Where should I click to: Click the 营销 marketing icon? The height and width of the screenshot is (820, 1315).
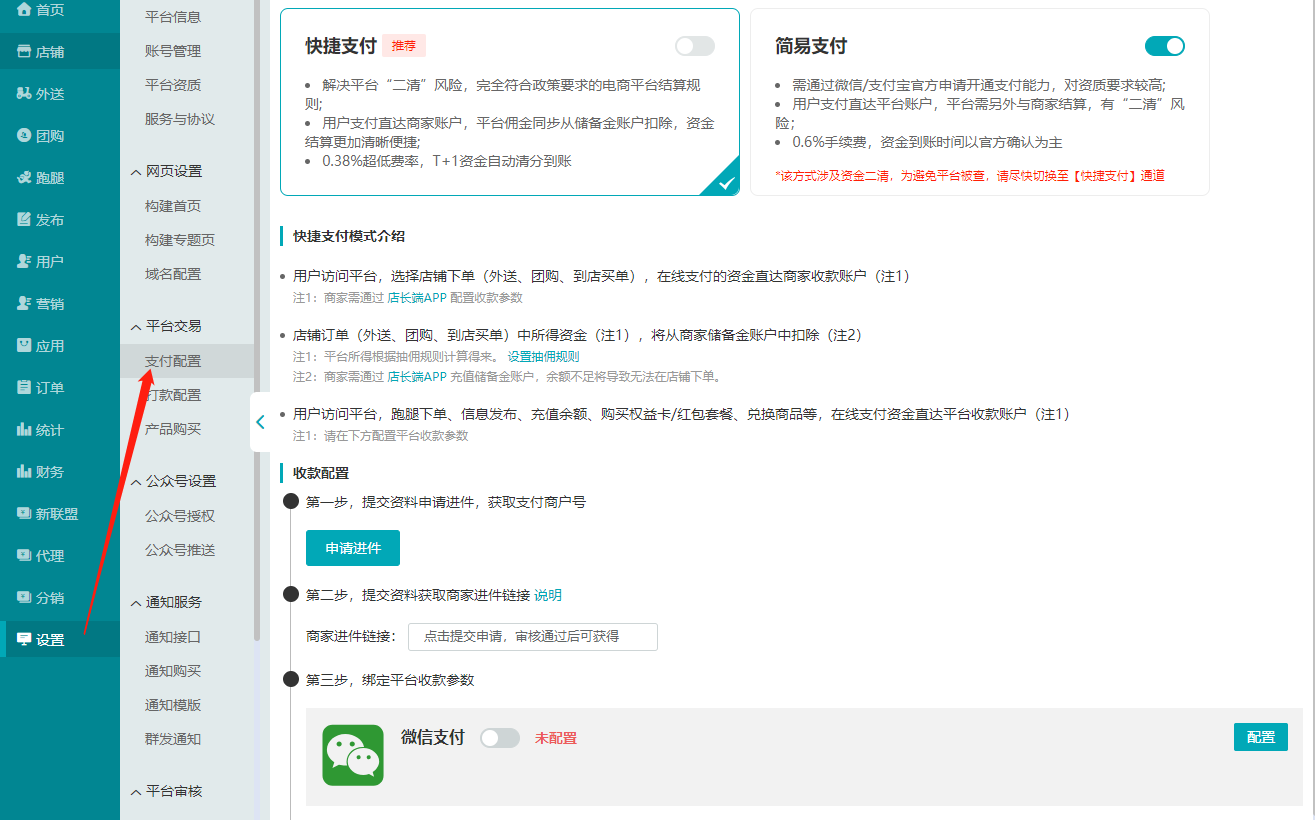24,303
